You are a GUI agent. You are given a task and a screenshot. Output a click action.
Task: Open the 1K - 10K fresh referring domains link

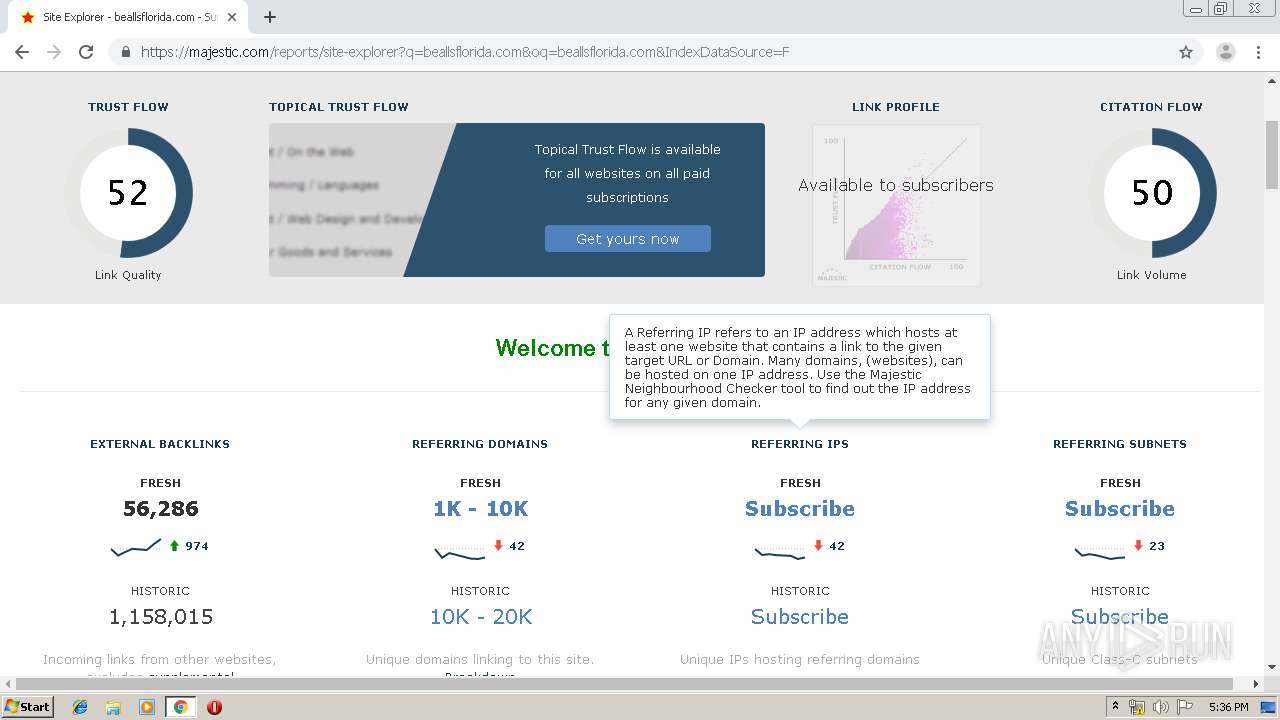[480, 509]
